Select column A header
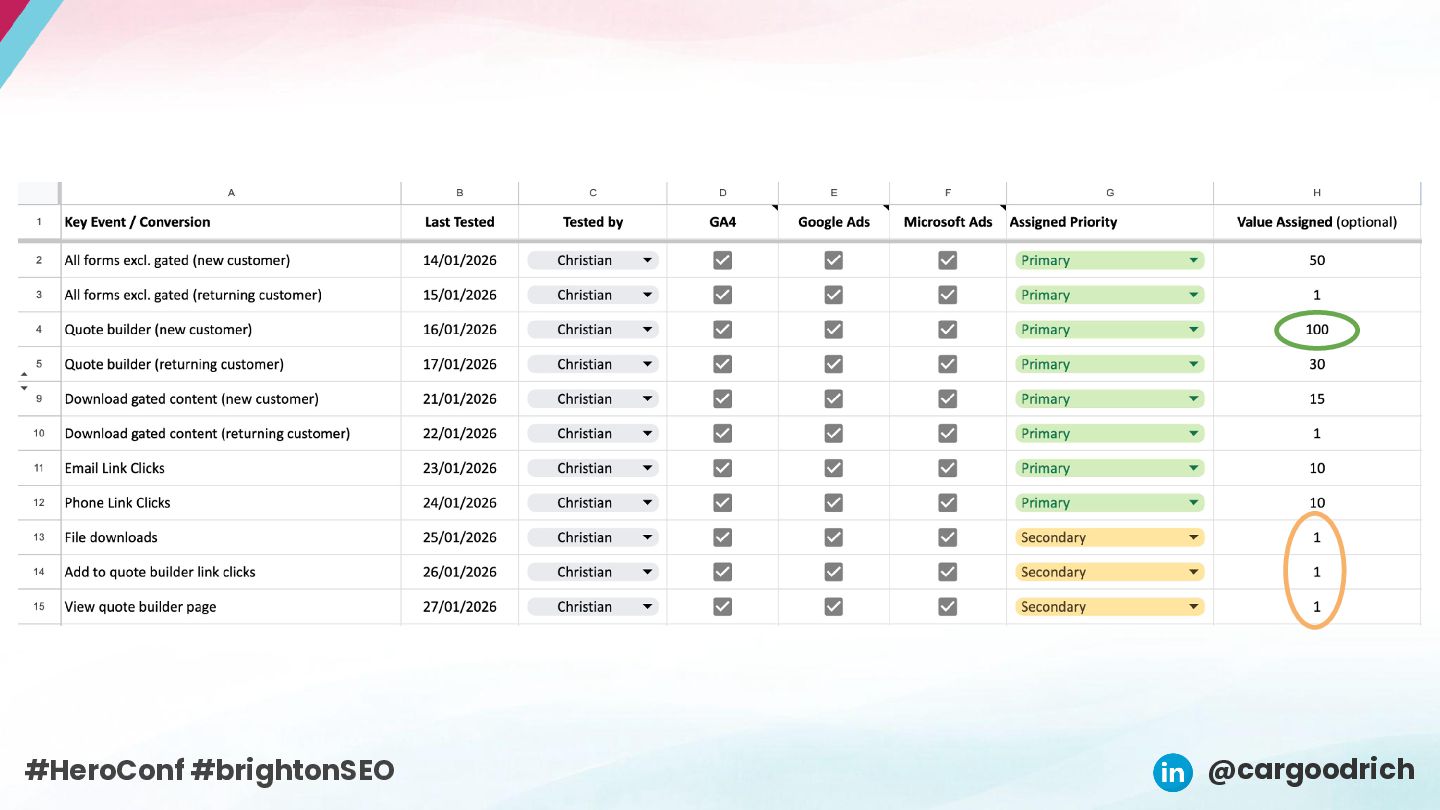 pos(231,192)
